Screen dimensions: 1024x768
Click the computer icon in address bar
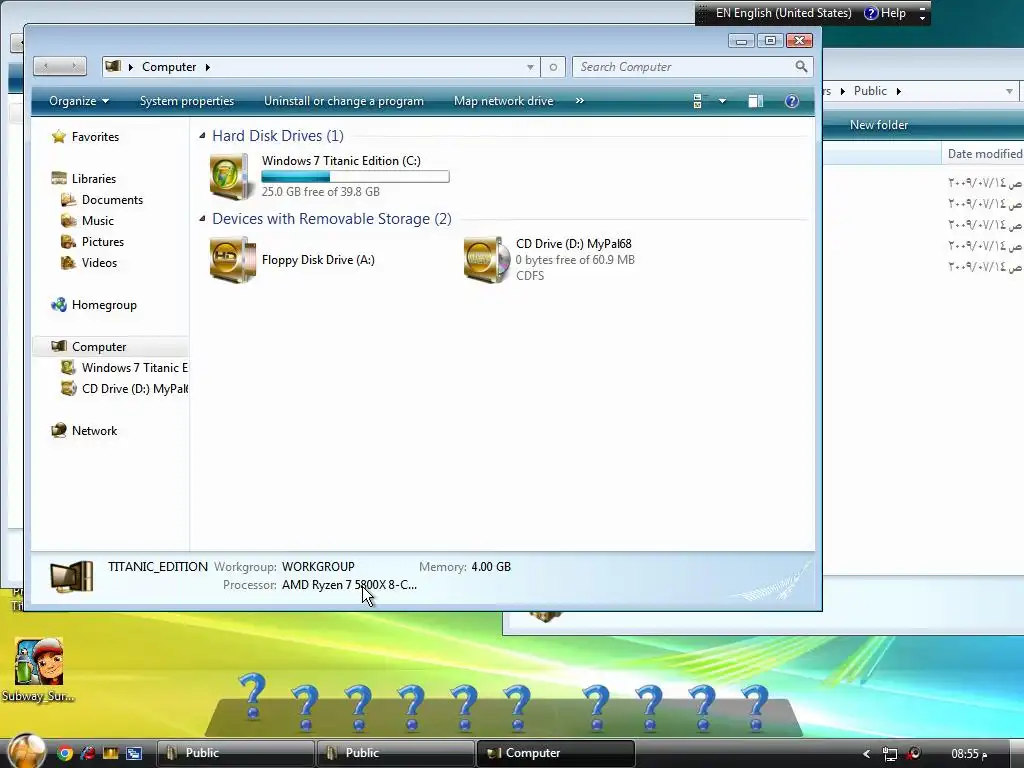pos(113,66)
